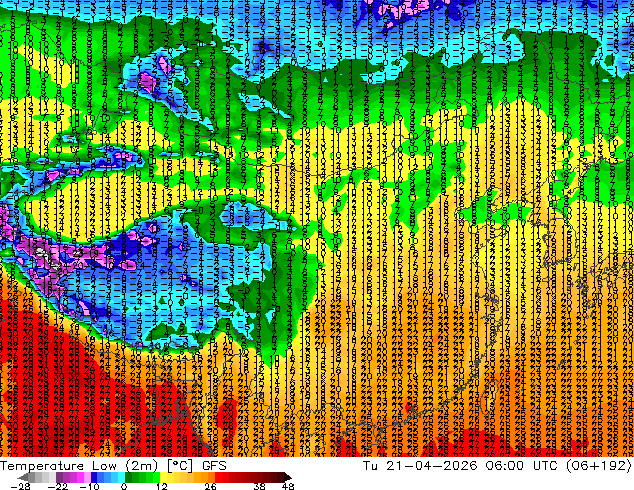Pick the dark purple swatch above -22

click(59, 477)
